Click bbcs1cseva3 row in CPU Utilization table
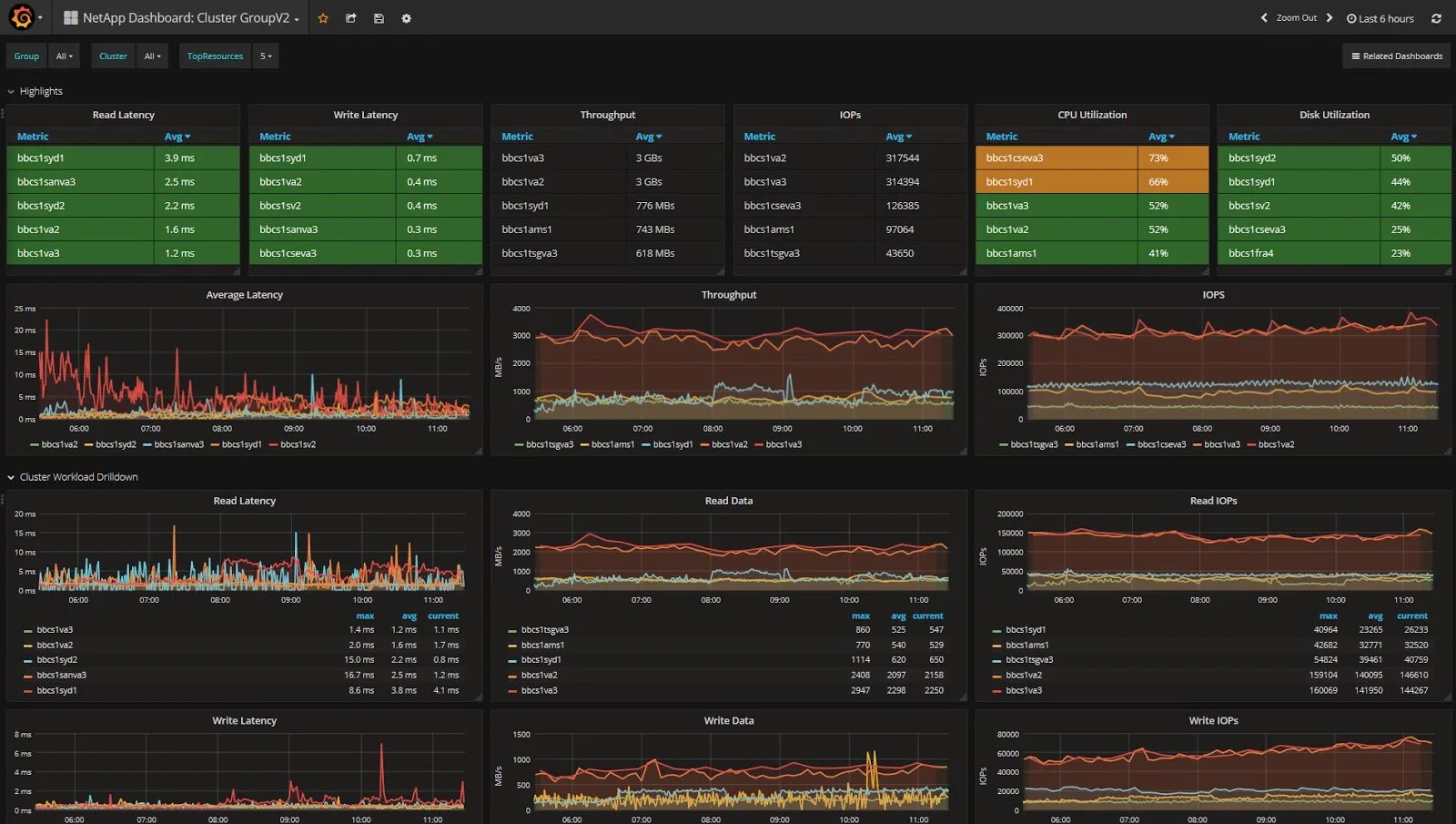 click(1092, 158)
